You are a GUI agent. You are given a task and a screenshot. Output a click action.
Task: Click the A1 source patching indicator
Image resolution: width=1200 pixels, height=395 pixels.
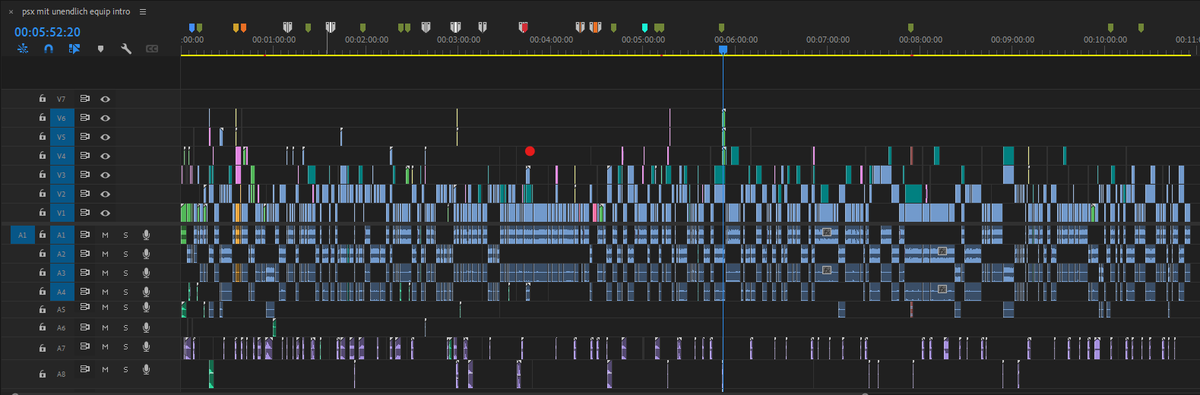[21, 234]
